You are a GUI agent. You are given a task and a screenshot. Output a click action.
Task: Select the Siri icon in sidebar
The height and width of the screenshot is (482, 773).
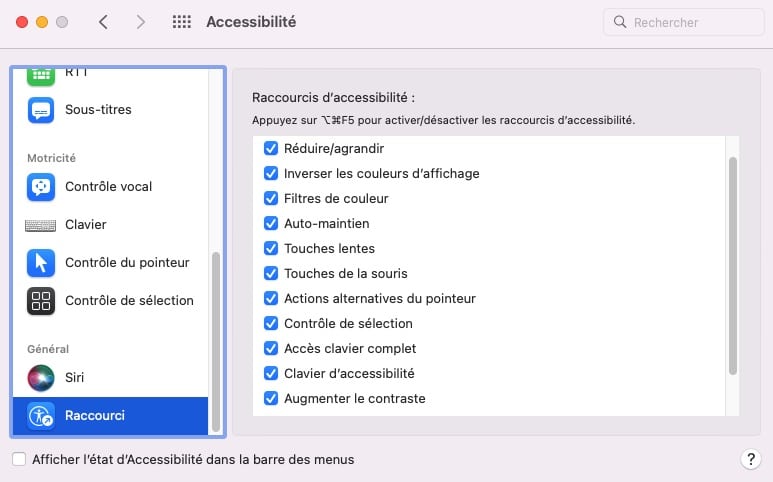[41, 378]
